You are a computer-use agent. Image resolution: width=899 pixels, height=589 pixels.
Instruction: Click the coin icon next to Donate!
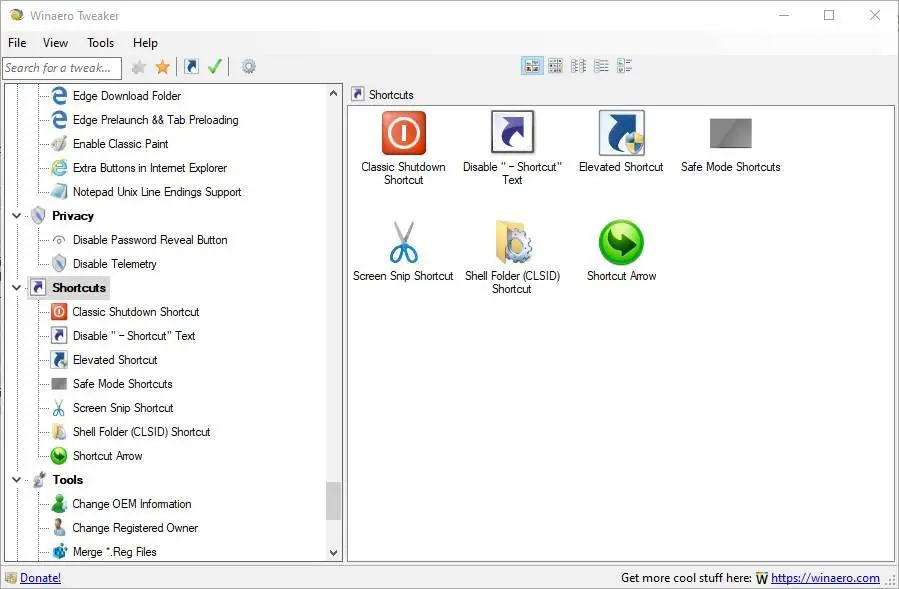pos(10,578)
